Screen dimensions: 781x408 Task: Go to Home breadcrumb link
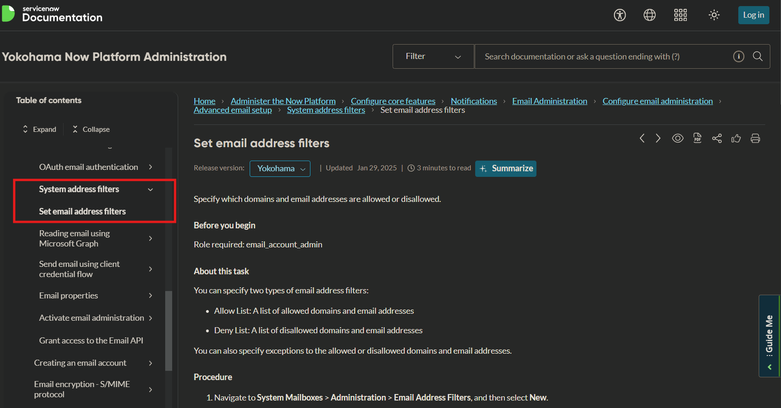(x=204, y=101)
